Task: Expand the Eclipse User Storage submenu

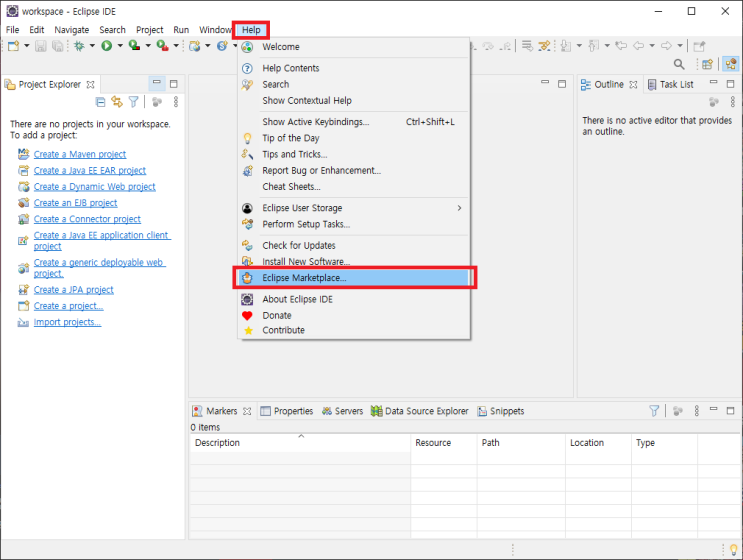Action: click(x=354, y=208)
